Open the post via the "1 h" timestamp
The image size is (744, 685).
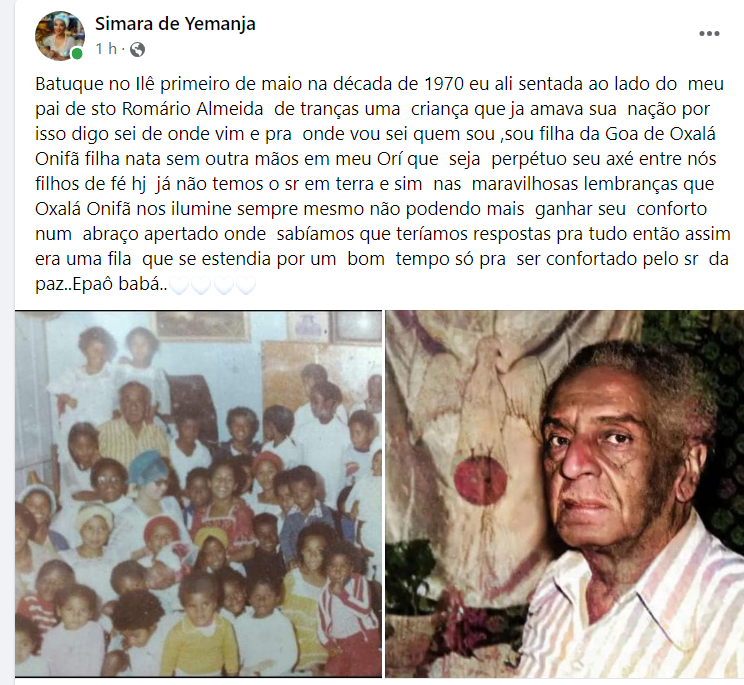106,49
